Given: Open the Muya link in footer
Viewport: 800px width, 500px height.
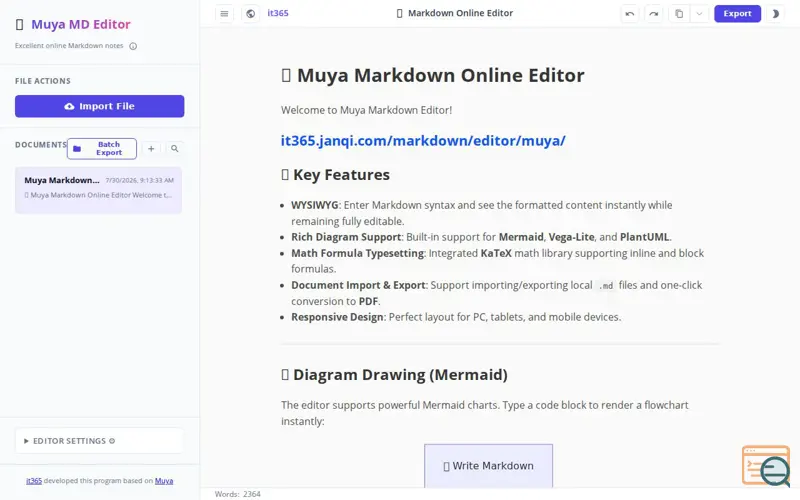Looking at the screenshot, I should pos(164,481).
